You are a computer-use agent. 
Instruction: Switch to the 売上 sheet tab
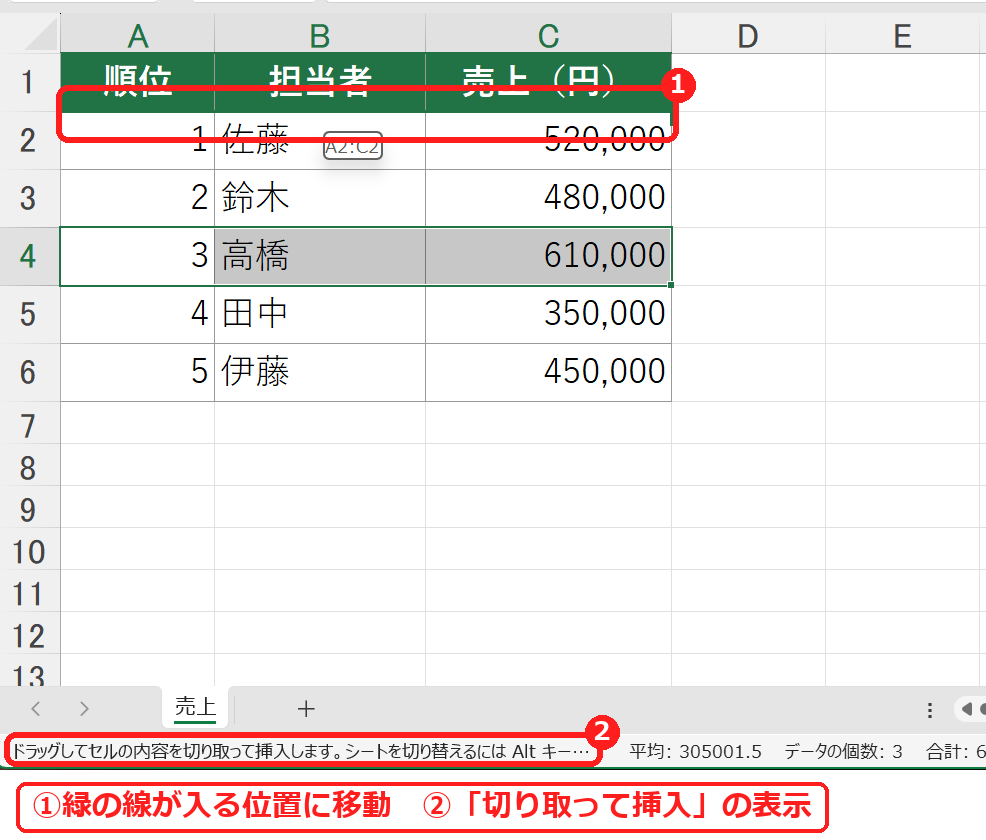coord(196,707)
